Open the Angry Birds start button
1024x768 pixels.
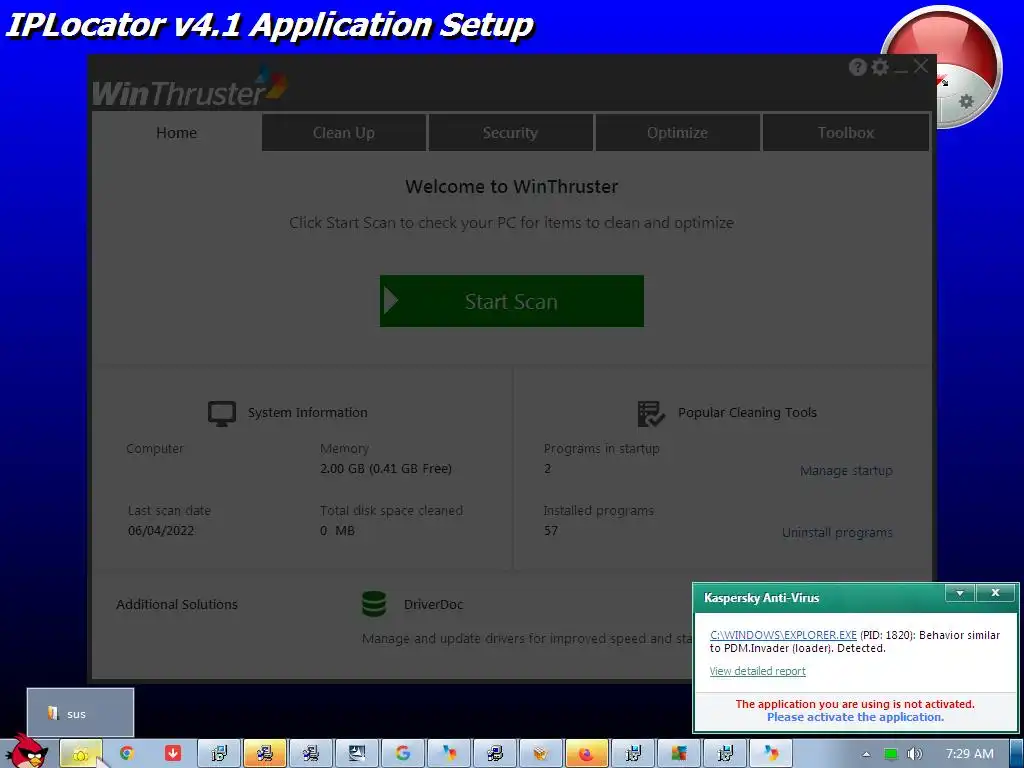click(x=26, y=752)
